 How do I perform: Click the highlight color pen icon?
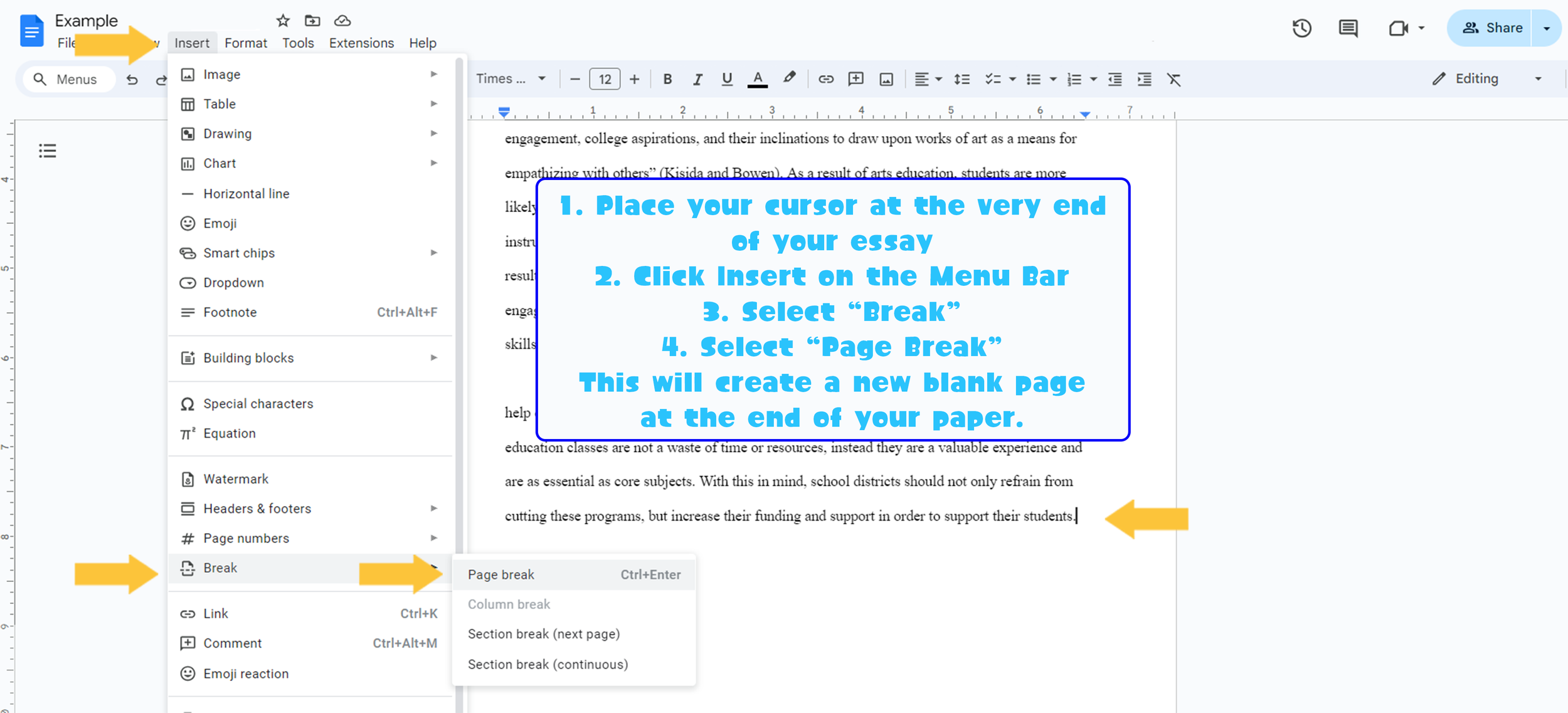pyautogui.click(x=789, y=78)
